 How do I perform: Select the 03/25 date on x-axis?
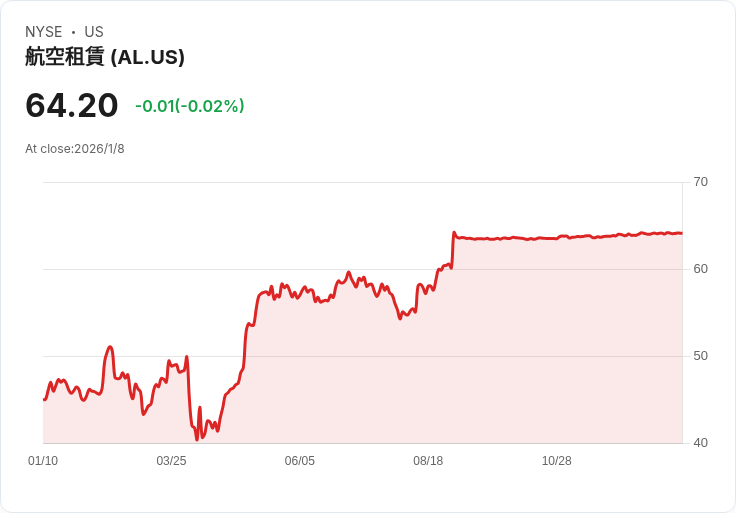pyautogui.click(x=171, y=461)
